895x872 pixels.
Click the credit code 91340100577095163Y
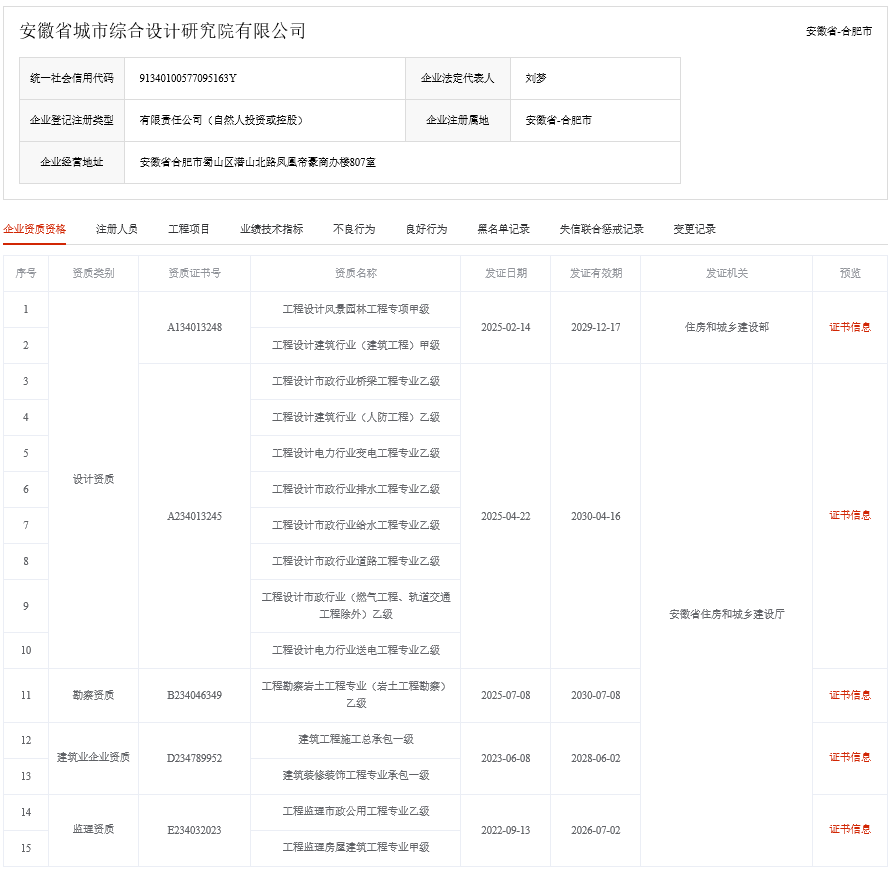click(x=188, y=78)
